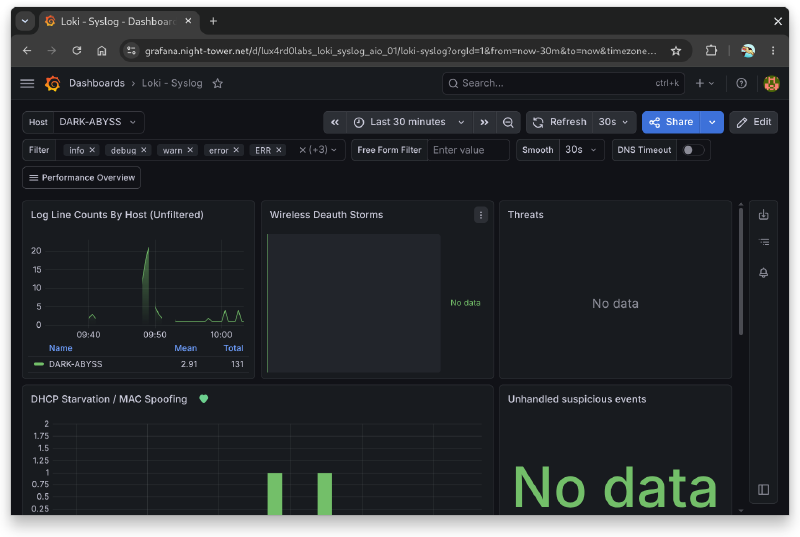Open the browser profile avatar

[748, 50]
